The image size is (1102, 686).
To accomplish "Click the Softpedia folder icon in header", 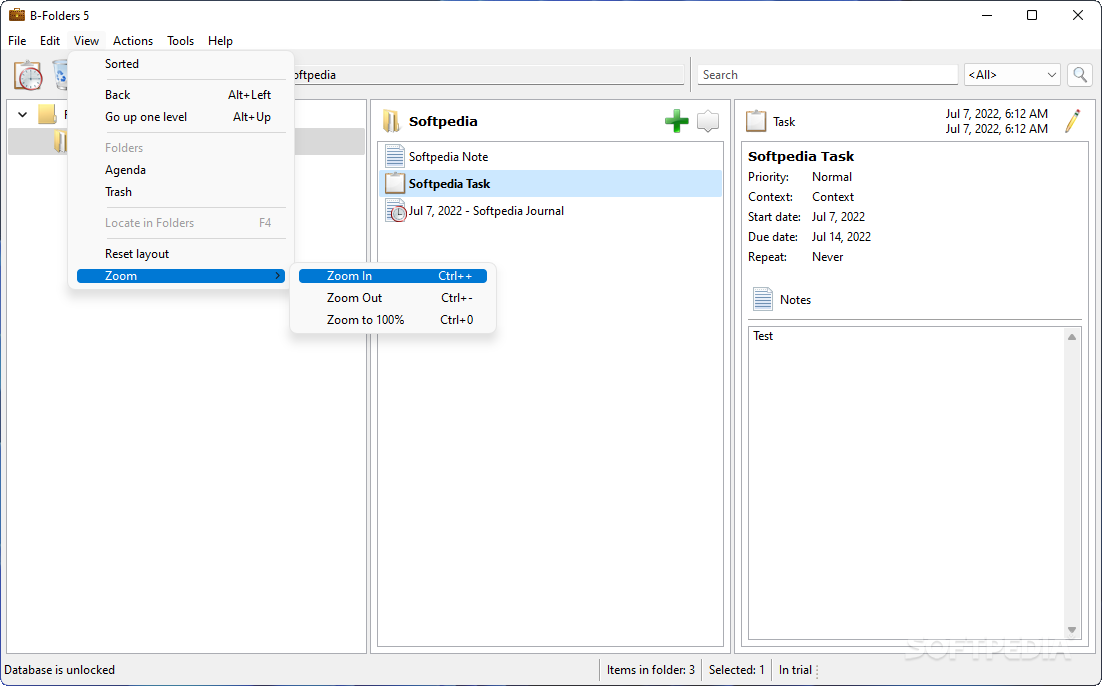I will coord(391,121).
